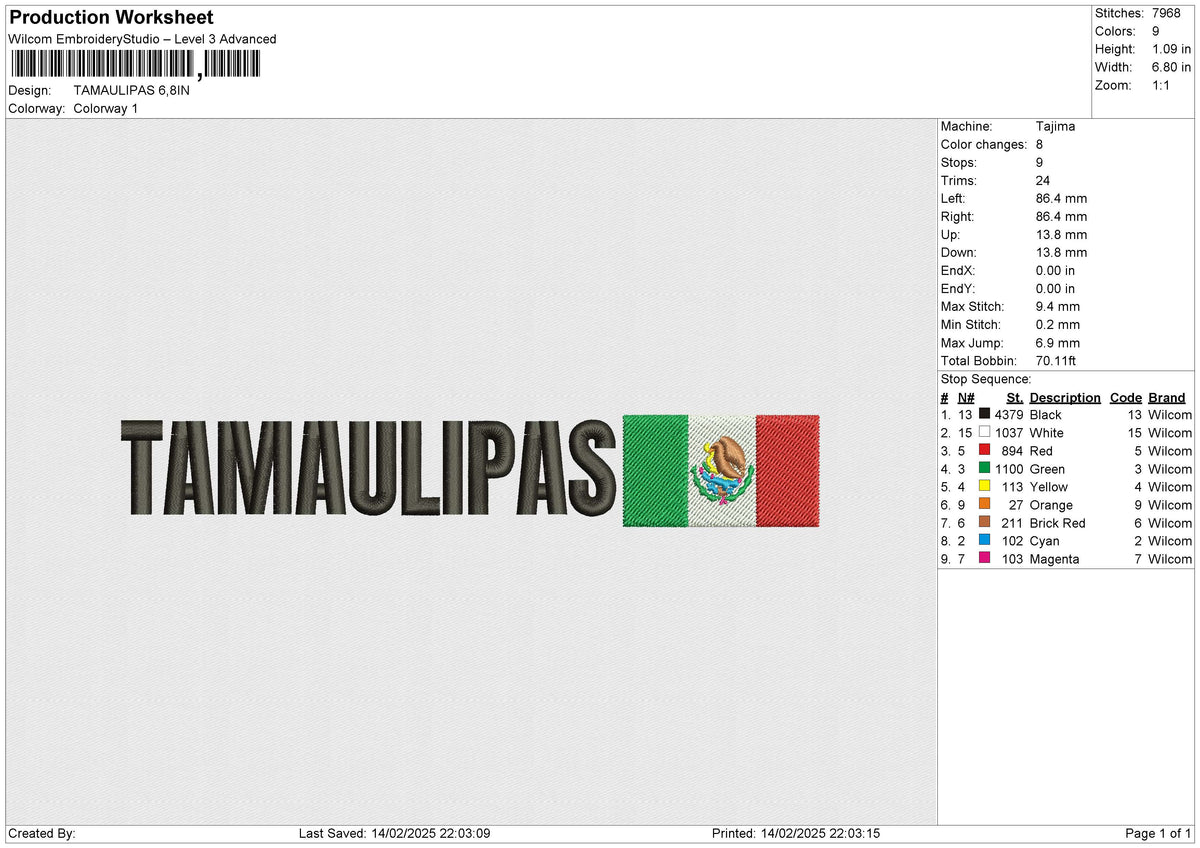Select the 'Orange' description text
Viewport: 1200px width, 848px height.
(x=1051, y=505)
